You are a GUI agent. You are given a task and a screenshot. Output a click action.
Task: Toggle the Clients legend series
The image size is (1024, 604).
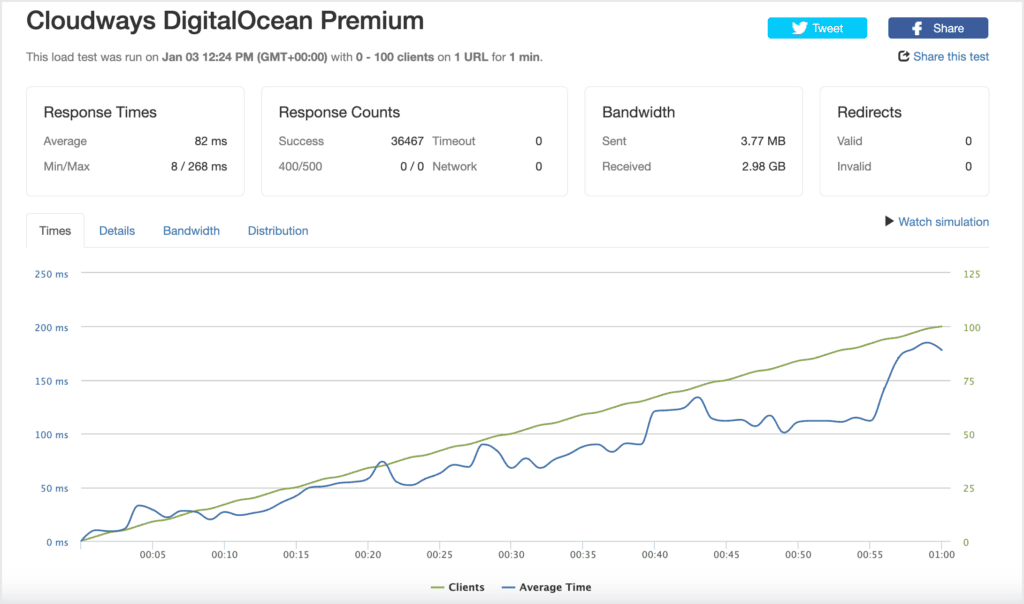click(458, 587)
